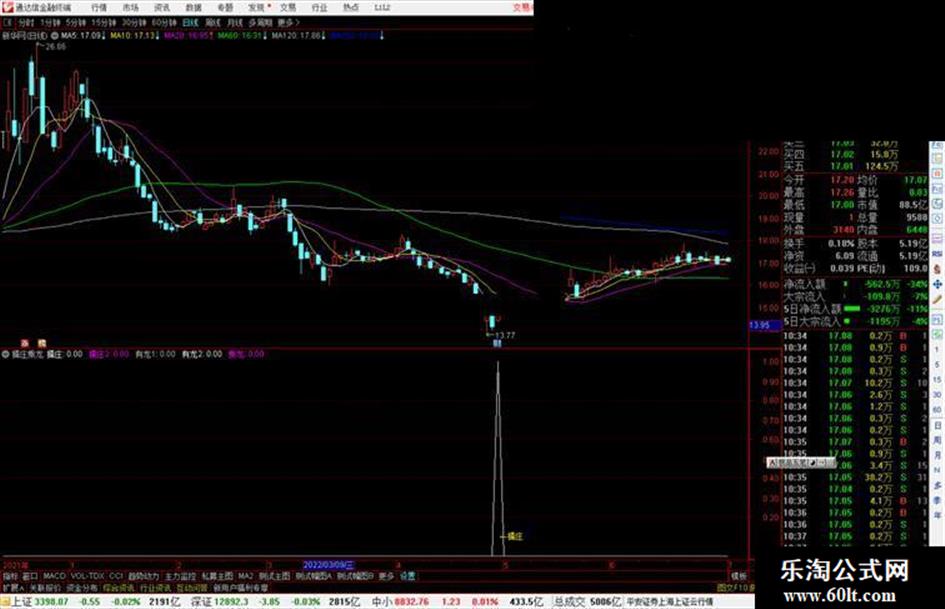Open the 综合资讯 tab
This screenshot has height=609, width=945.
pos(119,587)
